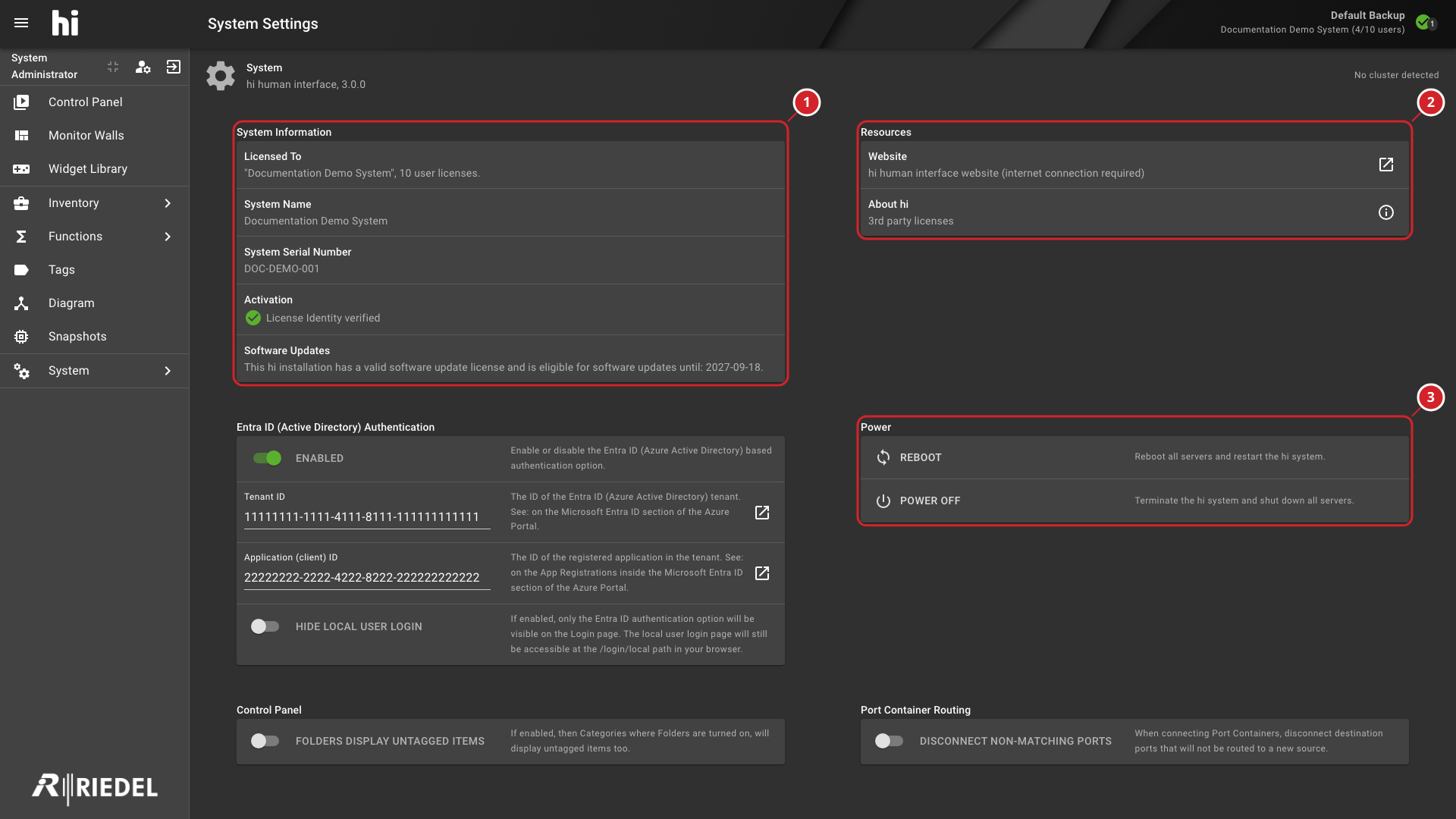Click the Tenant ID input field
The image size is (1456, 819).
[x=367, y=517]
